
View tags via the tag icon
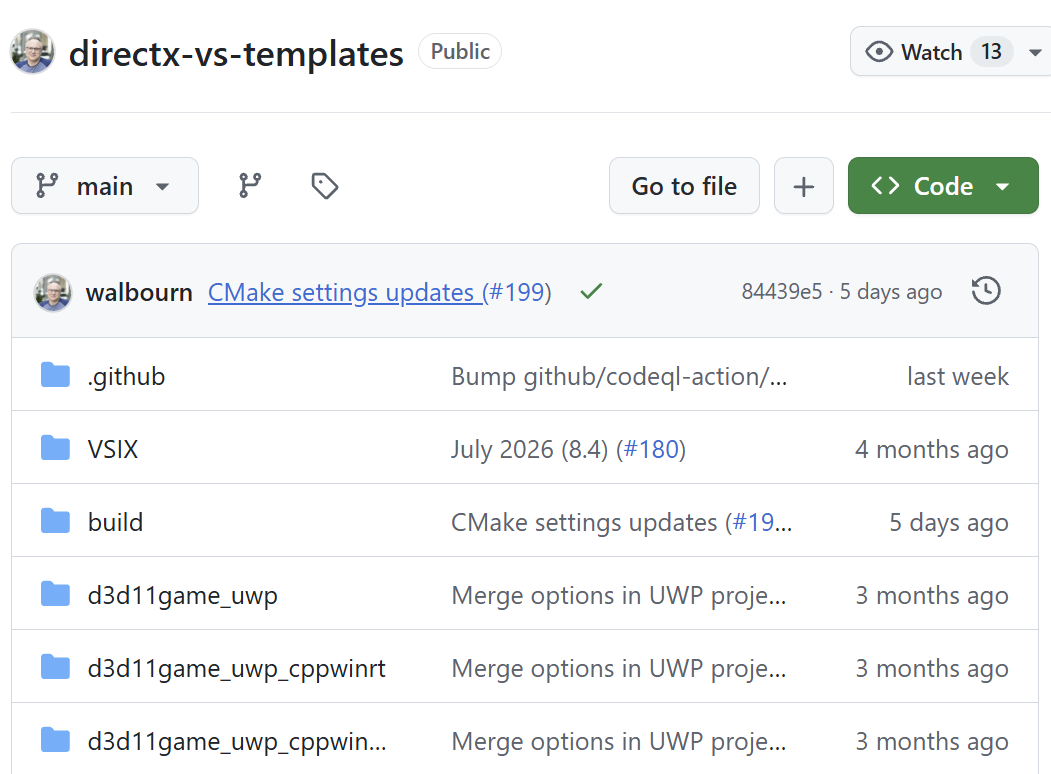point(324,186)
